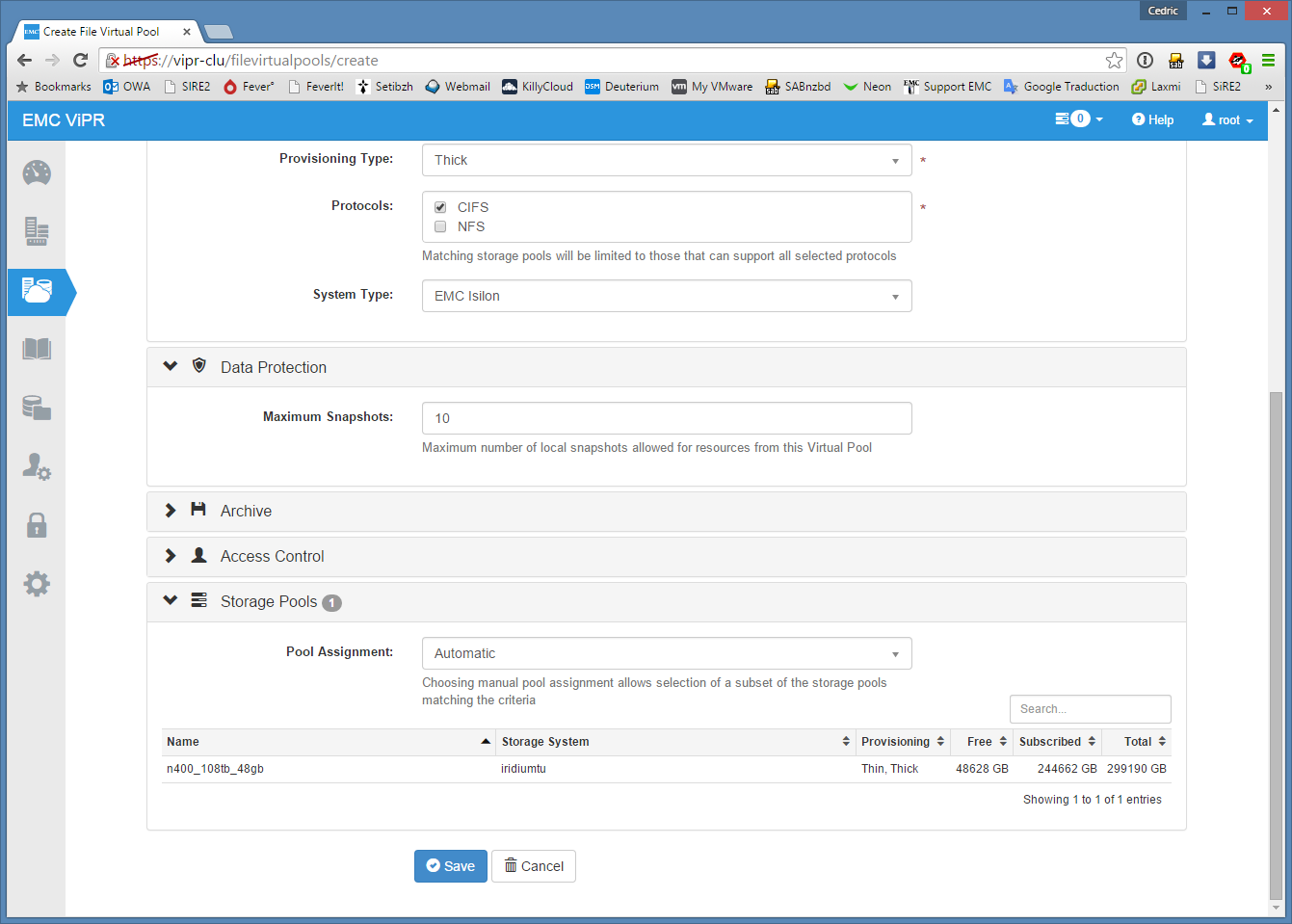
Task: Open the book catalog icon in sidebar
Action: click(x=37, y=349)
